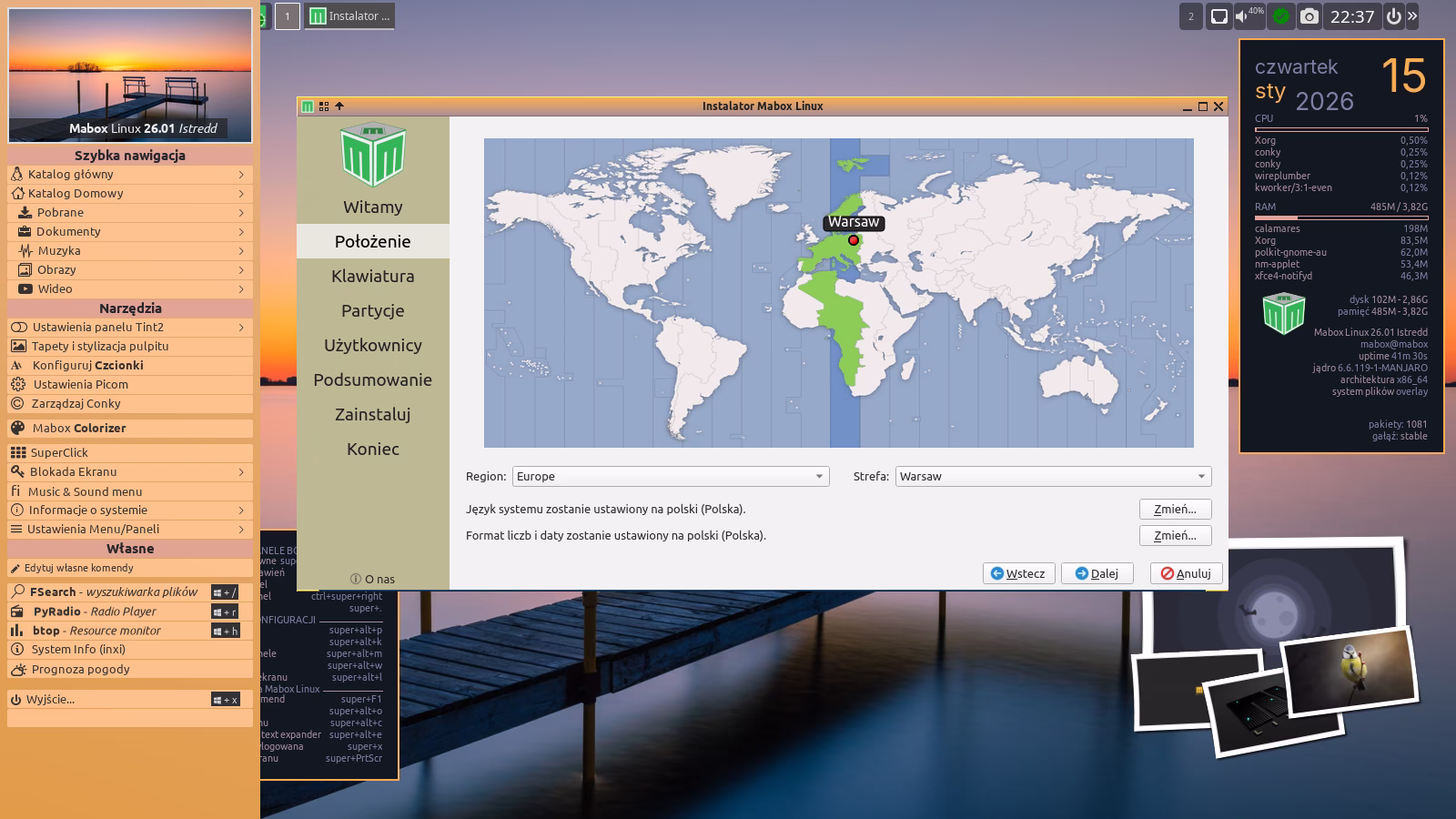1456x819 pixels.
Task: Click the screenshot camera icon in tray
Action: (1309, 16)
